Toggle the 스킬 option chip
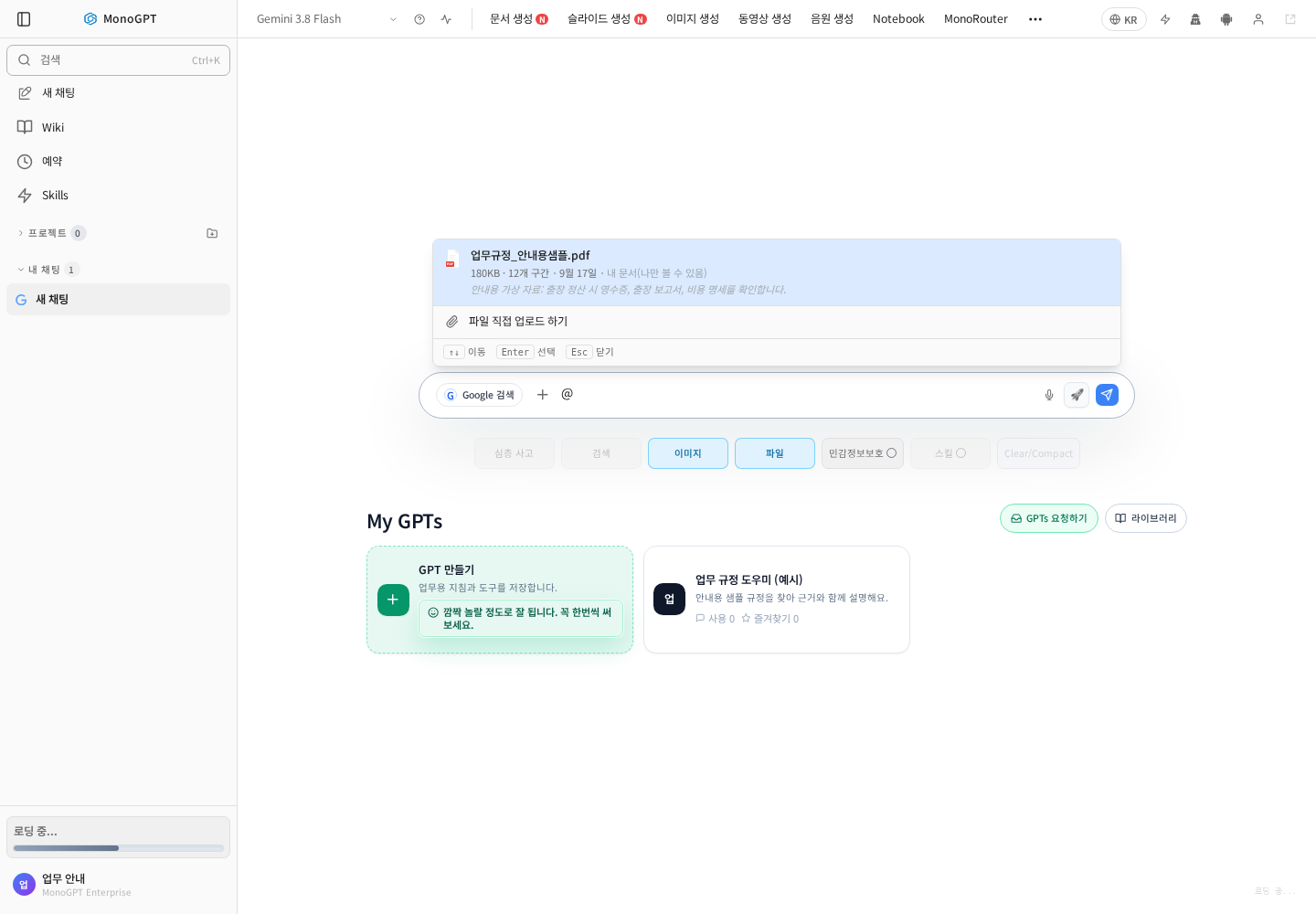This screenshot has width=1316, height=914. pyautogui.click(x=950, y=453)
